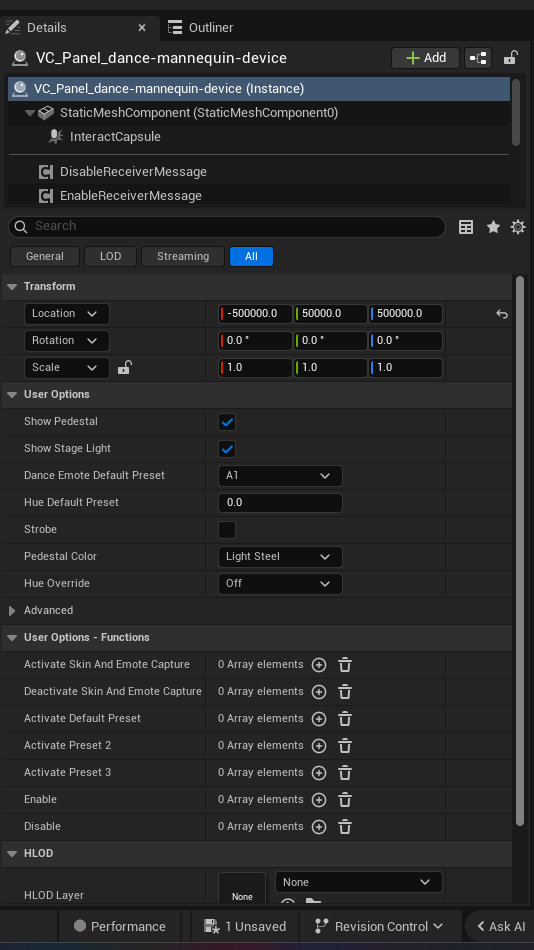Open Dance Emote Default Preset dropdown
This screenshot has height=950, width=534.
coord(280,476)
